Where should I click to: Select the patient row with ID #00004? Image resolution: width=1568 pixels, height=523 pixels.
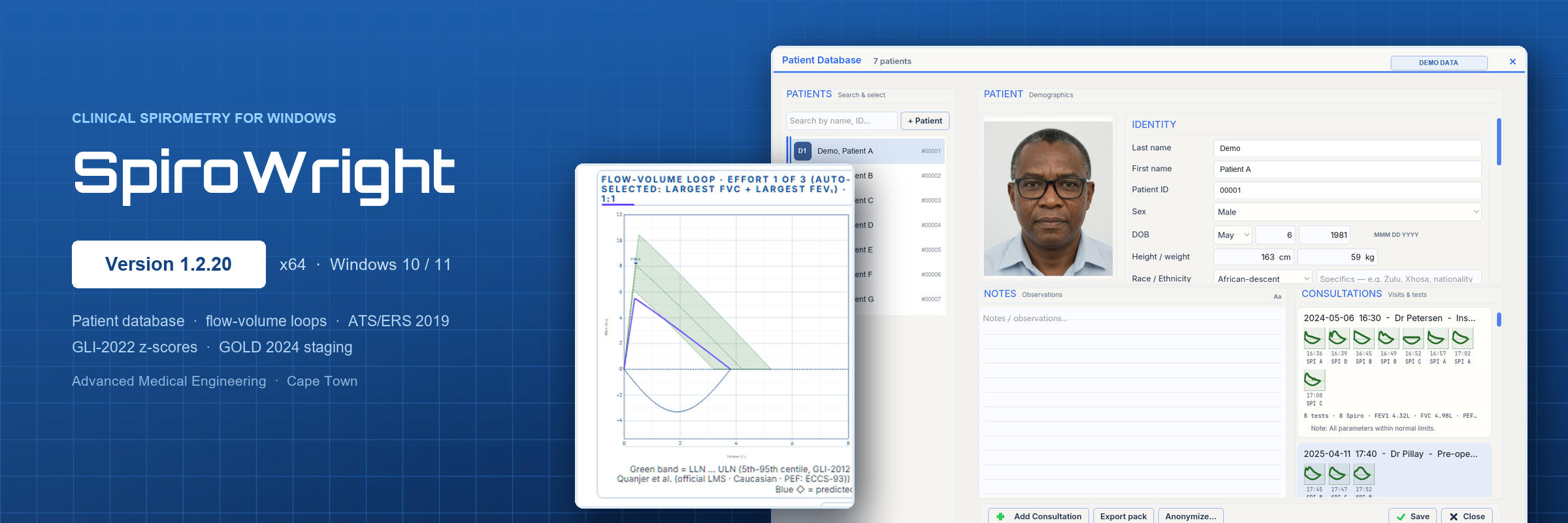tap(899, 226)
